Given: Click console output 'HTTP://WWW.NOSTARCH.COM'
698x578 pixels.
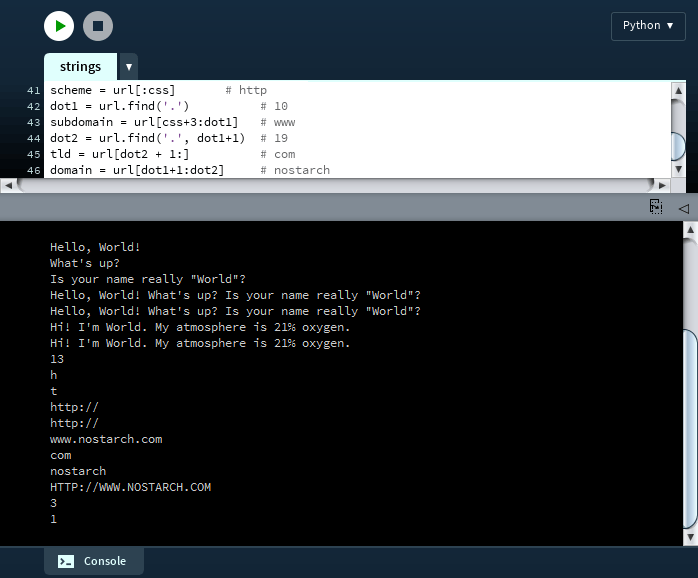Looking at the screenshot, I should (x=130, y=487).
